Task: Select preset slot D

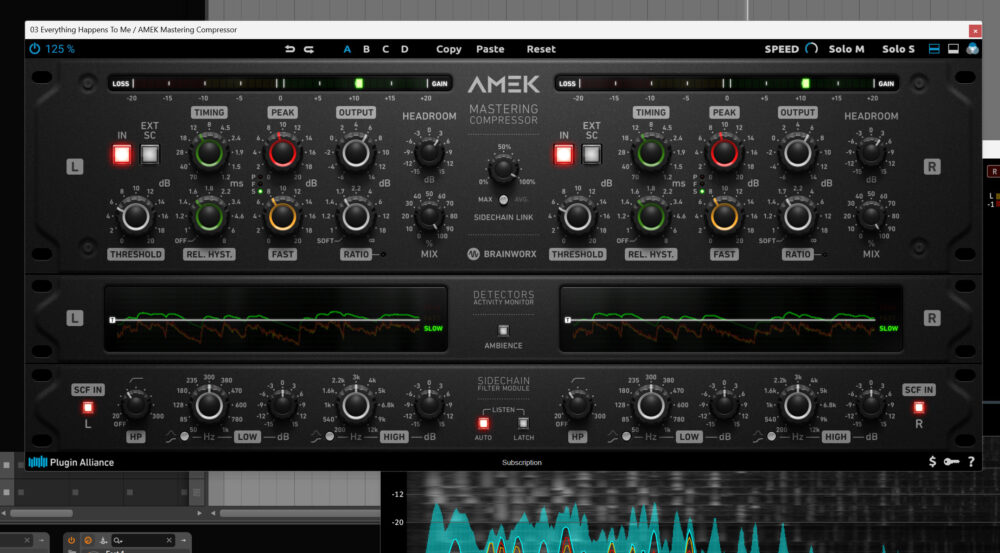Action: click(404, 49)
